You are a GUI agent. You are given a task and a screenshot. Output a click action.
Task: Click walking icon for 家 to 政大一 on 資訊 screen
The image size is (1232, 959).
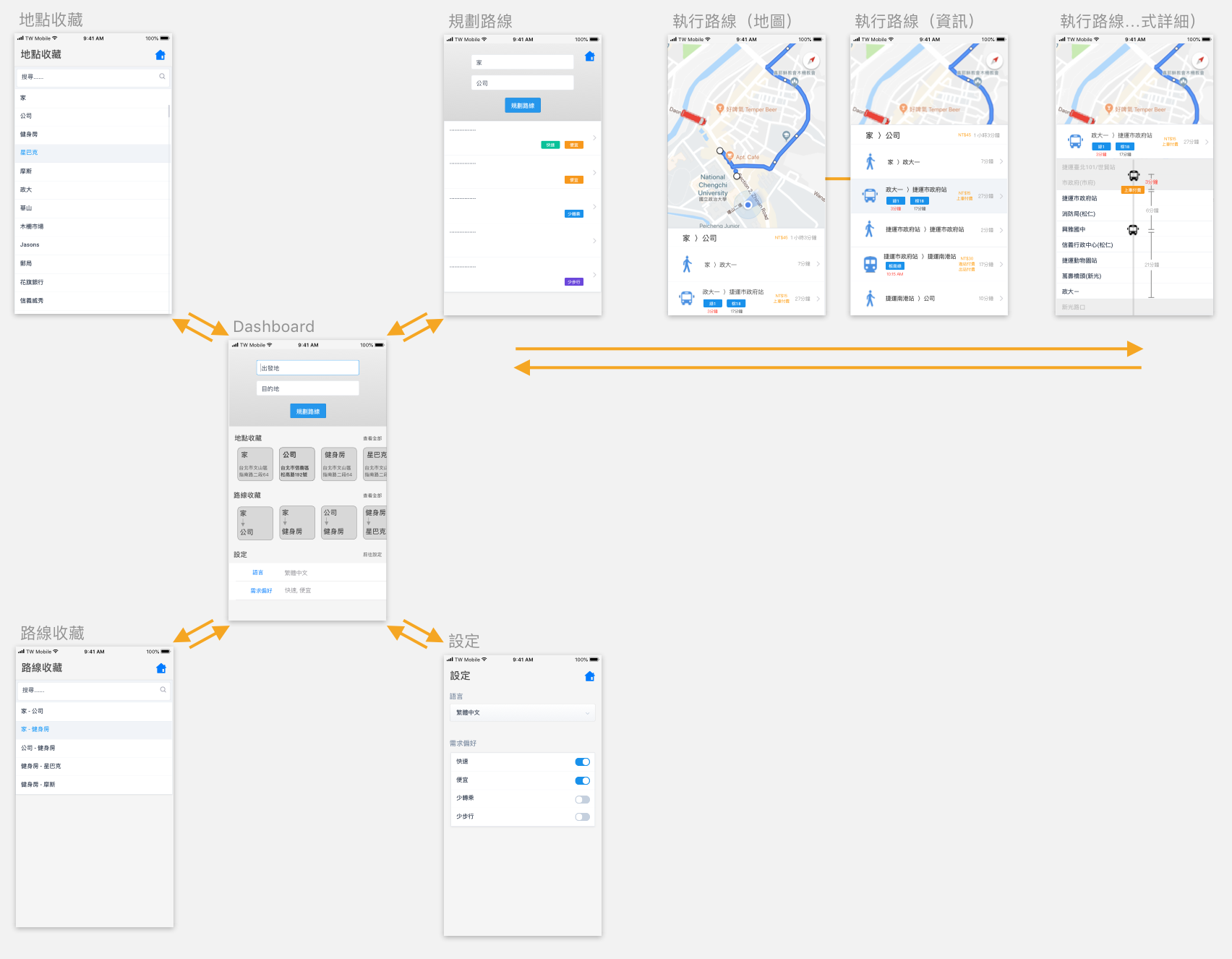coord(870,162)
